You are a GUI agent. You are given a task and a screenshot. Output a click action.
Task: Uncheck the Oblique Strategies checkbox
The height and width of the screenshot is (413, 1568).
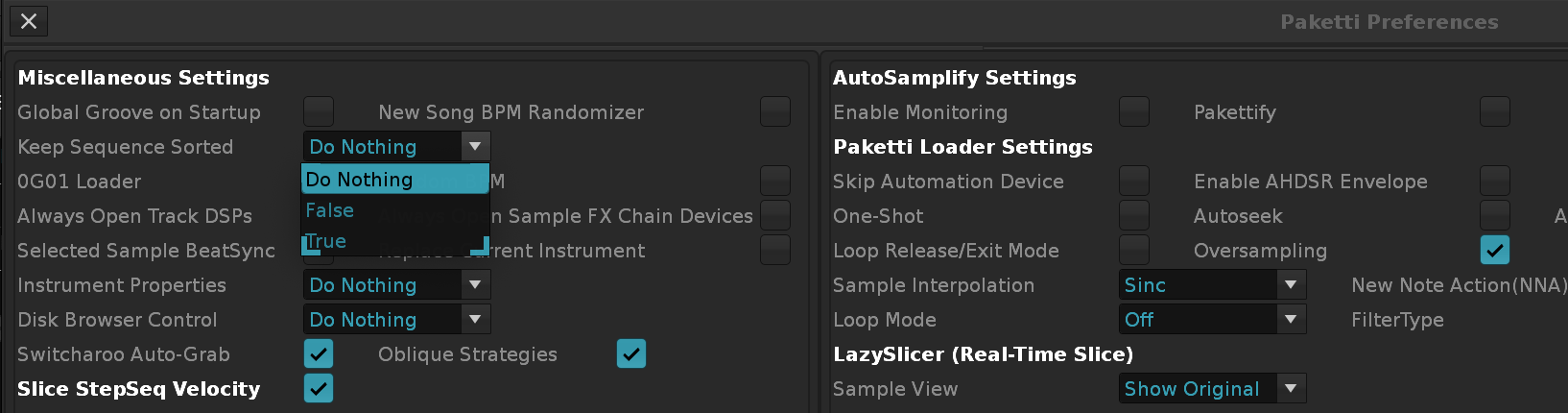(631, 354)
